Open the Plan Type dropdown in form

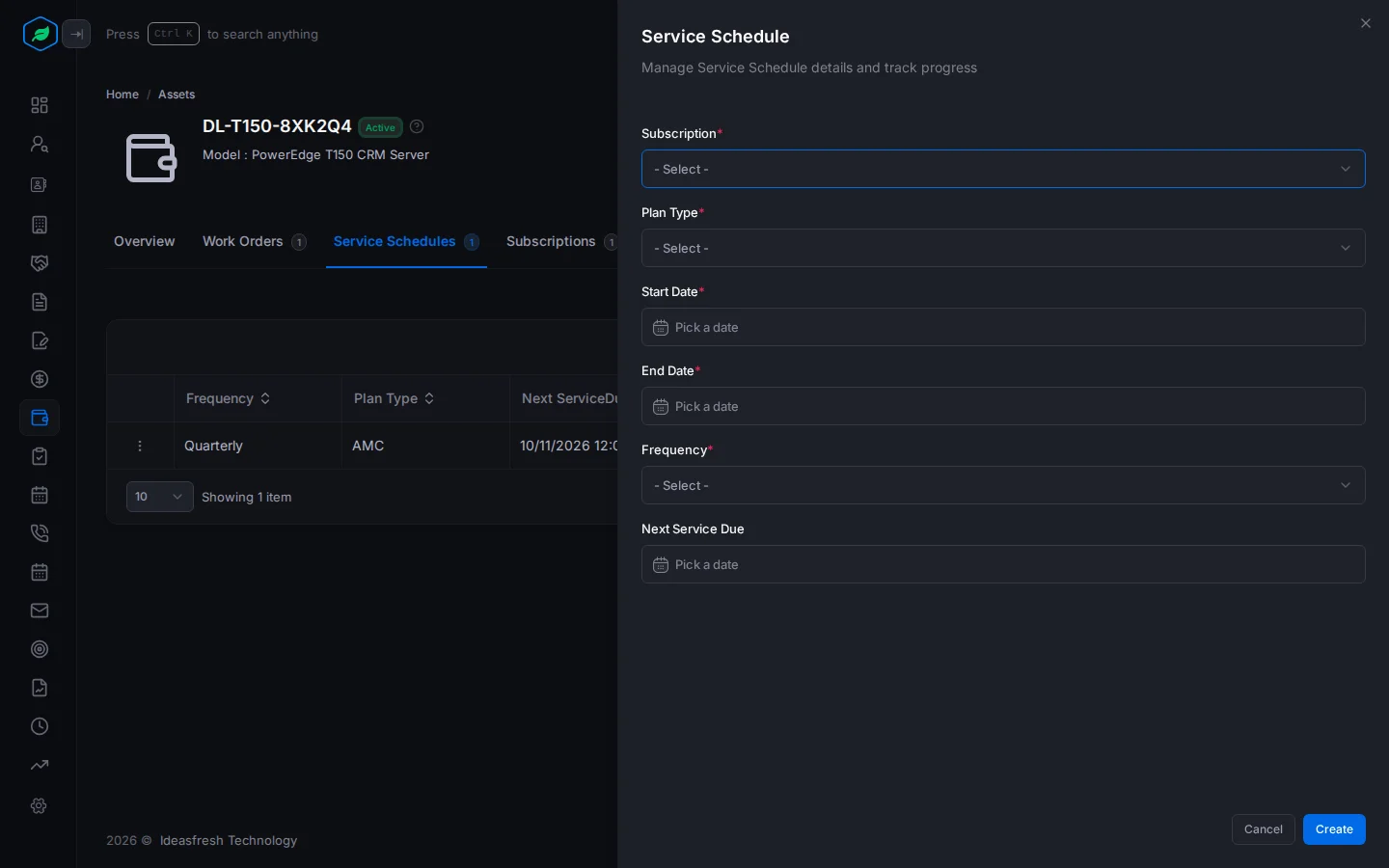pos(1003,248)
